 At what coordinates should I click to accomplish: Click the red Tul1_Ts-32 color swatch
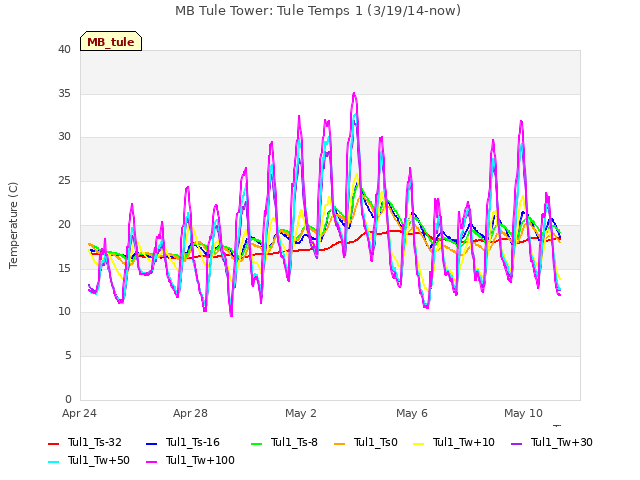tap(53, 443)
